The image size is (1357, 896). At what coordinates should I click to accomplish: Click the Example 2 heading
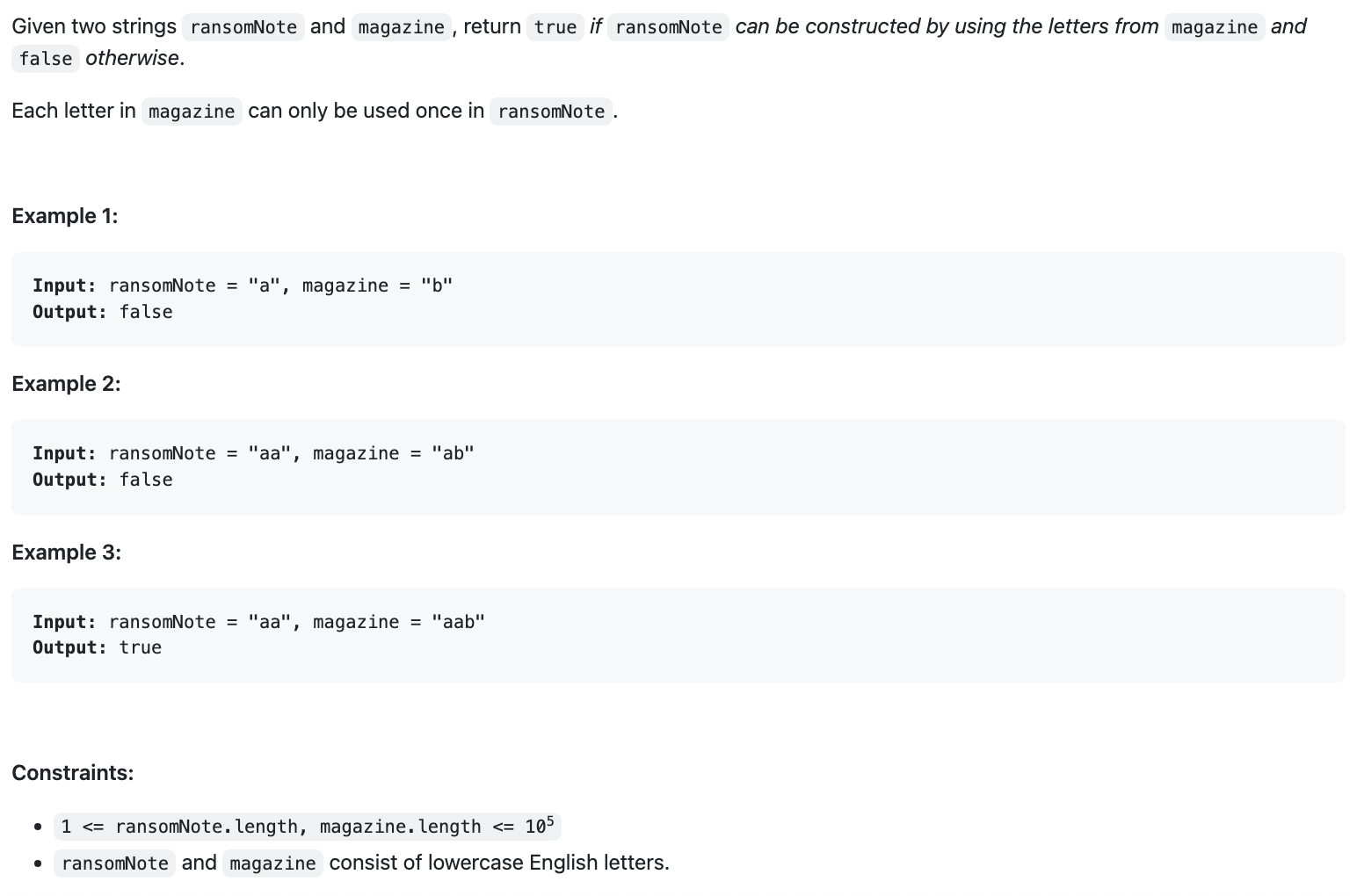point(66,384)
